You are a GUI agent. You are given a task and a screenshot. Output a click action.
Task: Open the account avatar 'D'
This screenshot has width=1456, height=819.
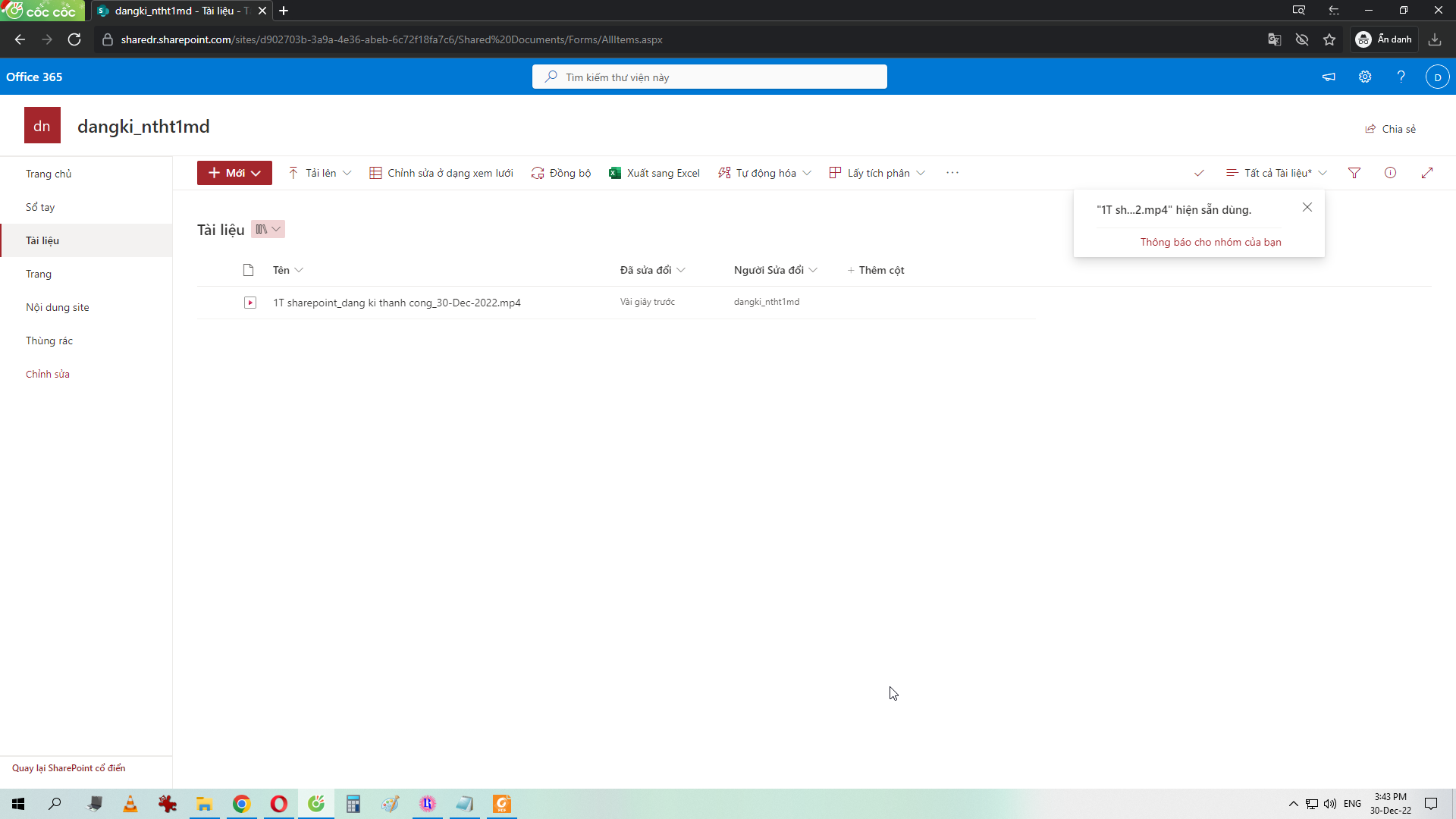coord(1437,77)
